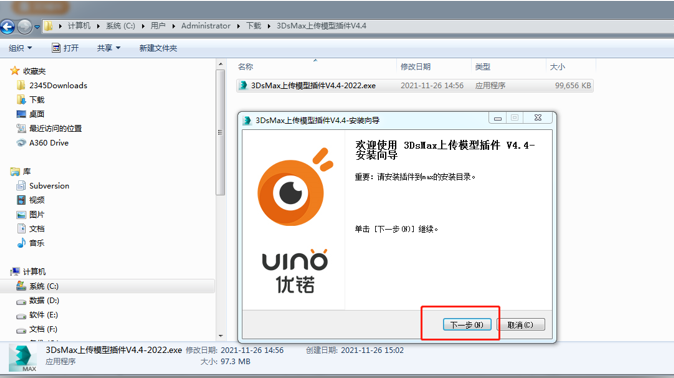This screenshot has width=674, height=378.
Task: Select the 库 libraries node
Action: tap(21, 172)
